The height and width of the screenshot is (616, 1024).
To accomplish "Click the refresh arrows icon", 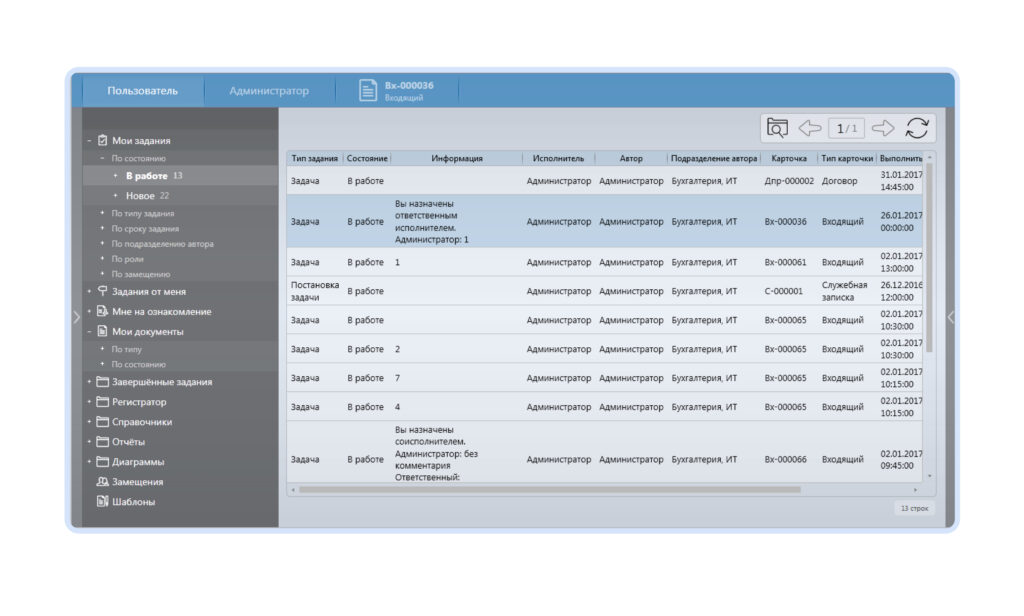I will click(x=916, y=128).
